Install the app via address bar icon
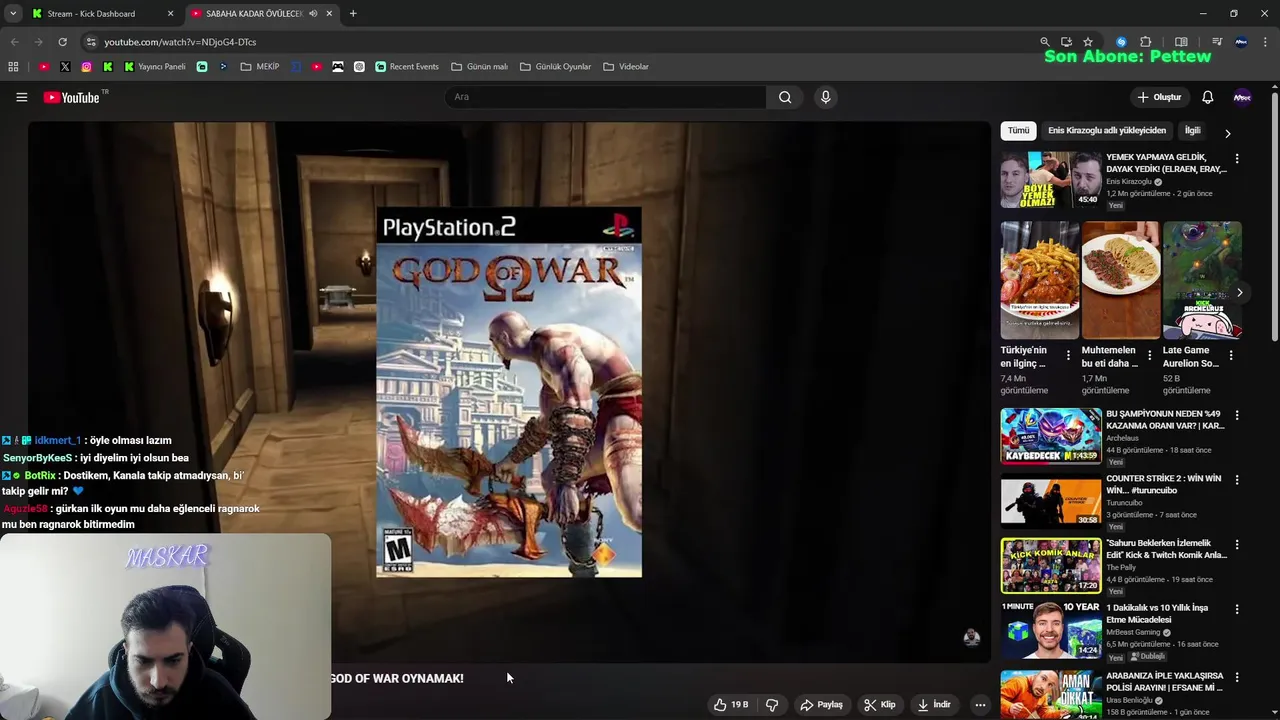Viewport: 1280px width, 720px height. 1066,42
